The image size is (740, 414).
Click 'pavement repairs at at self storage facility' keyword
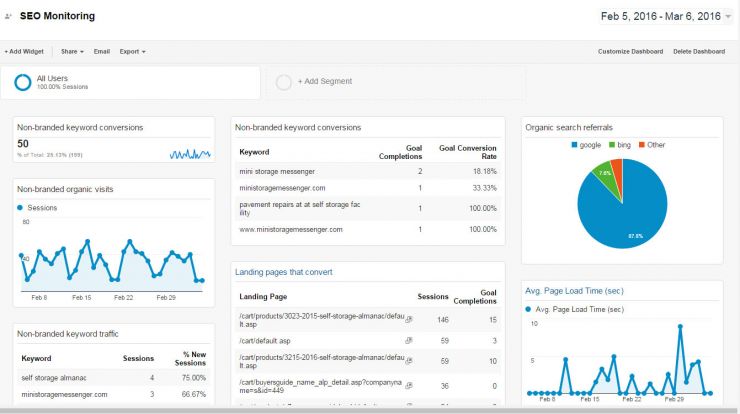click(300, 208)
